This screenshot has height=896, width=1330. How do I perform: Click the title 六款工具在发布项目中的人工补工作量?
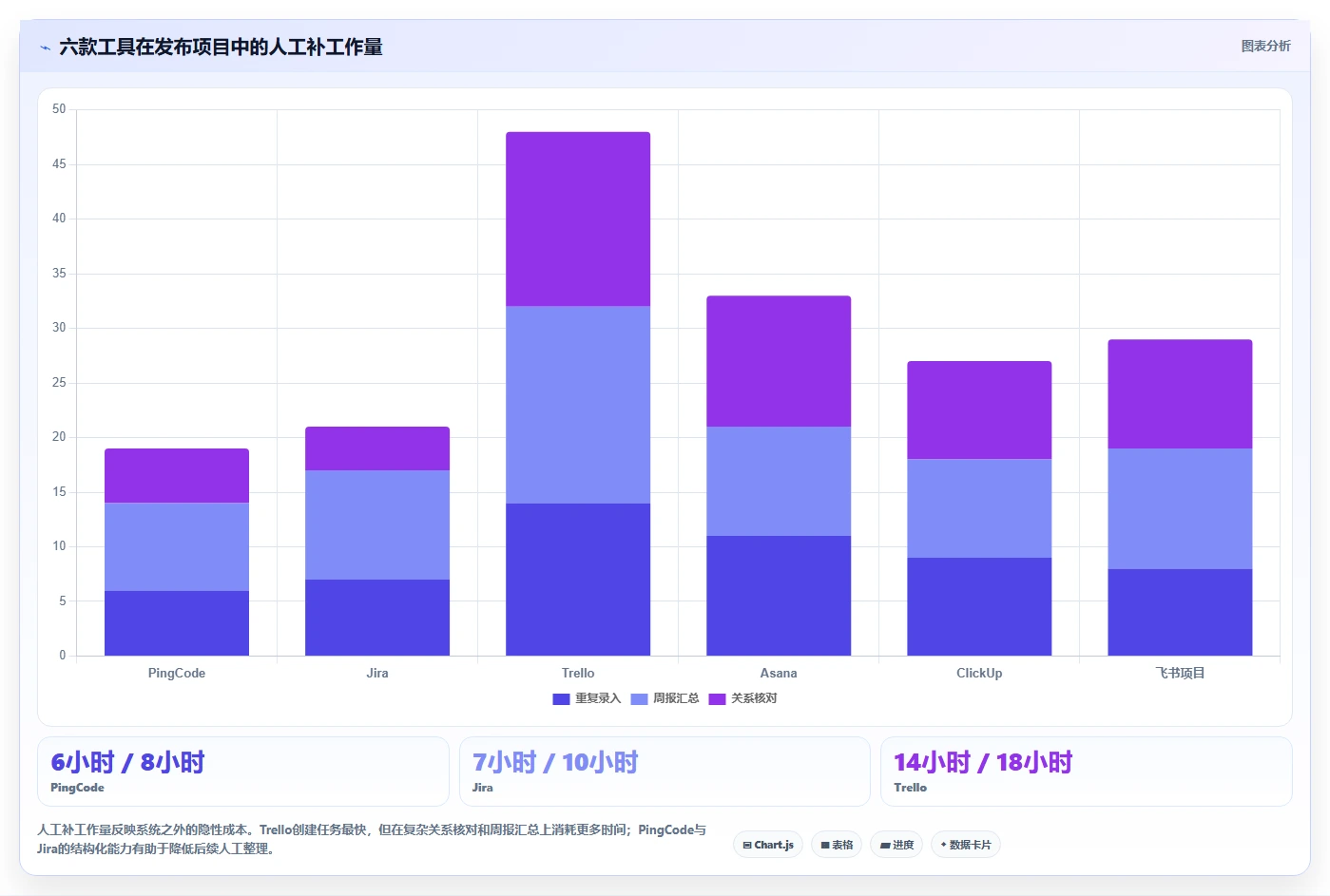[221, 47]
